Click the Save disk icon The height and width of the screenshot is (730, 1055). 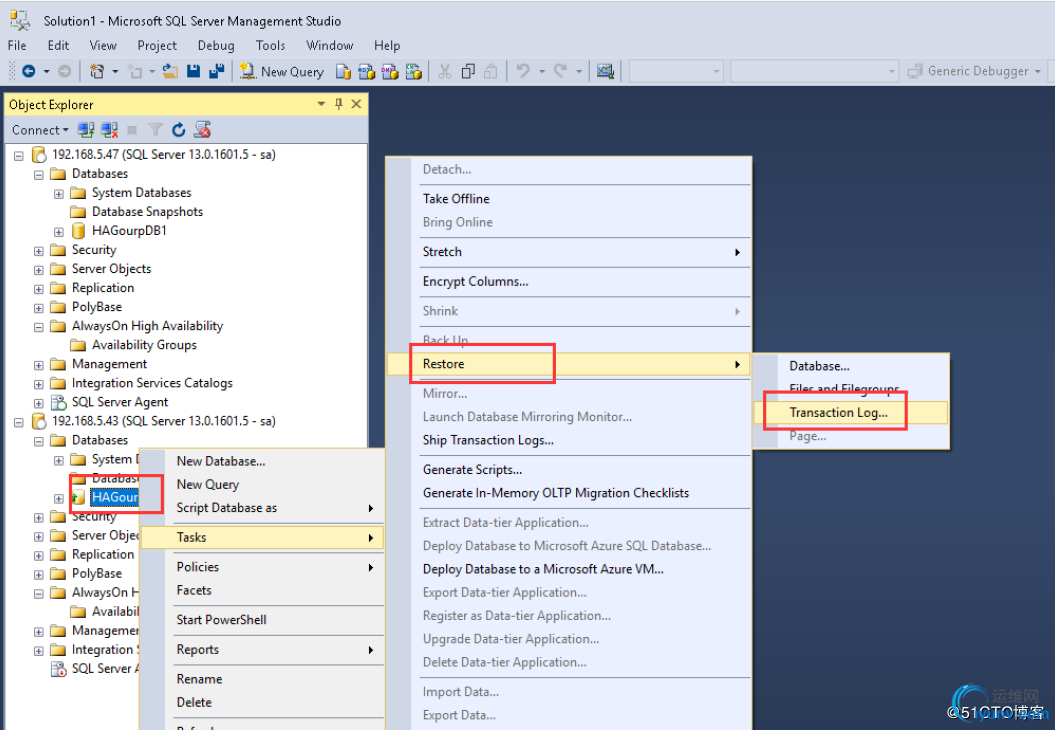pyautogui.click(x=194, y=71)
